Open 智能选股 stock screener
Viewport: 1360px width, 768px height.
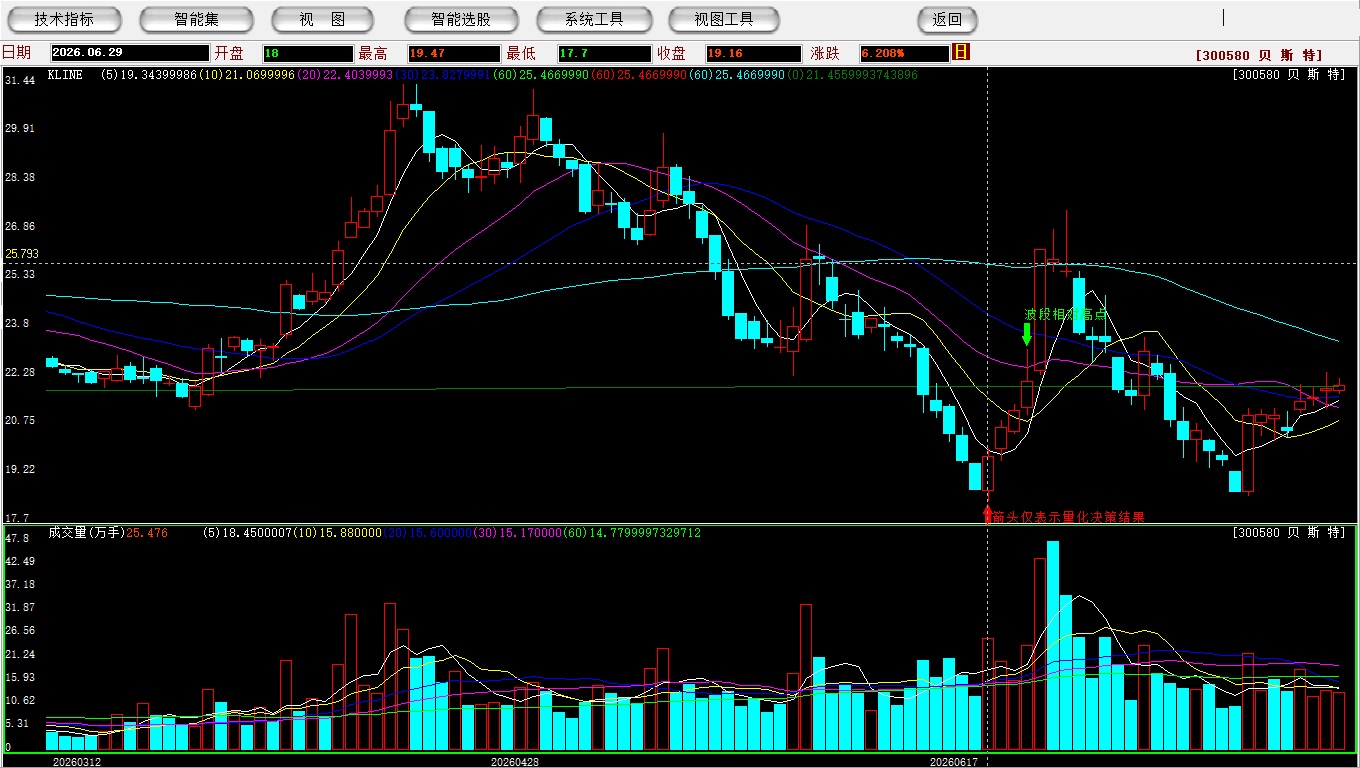pos(461,19)
